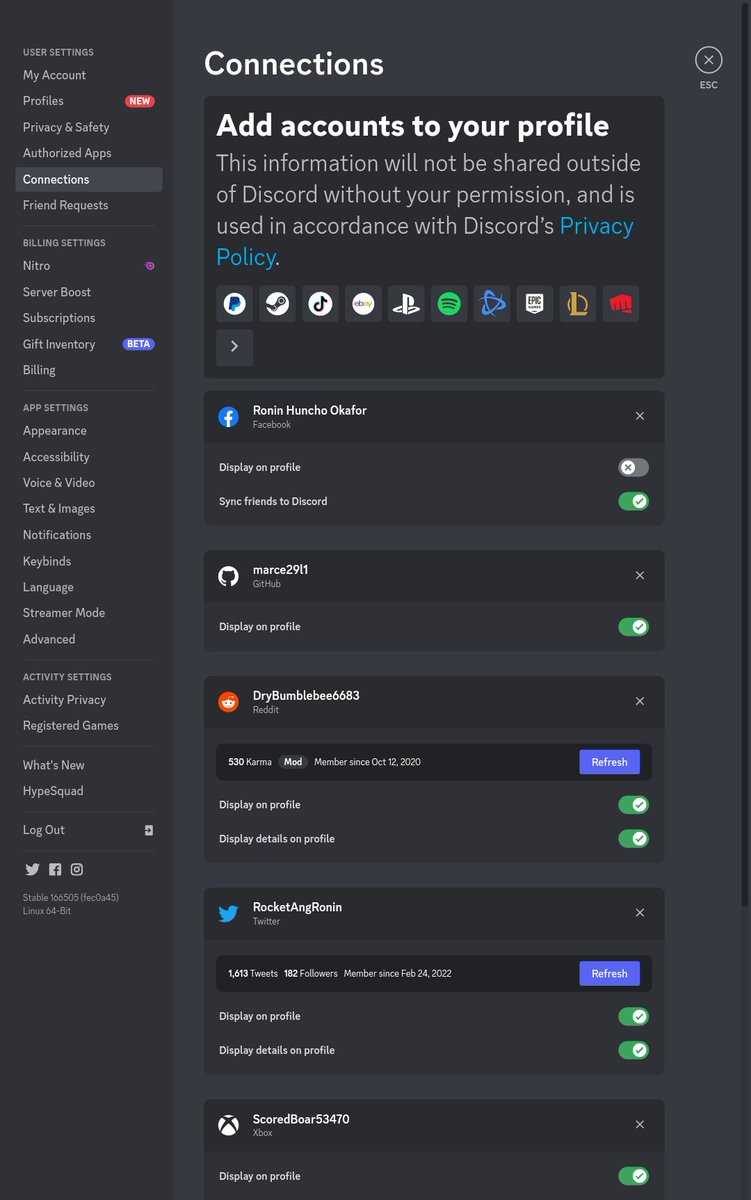This screenshot has width=751, height=1200.
Task: Open Nitro billing settings
Action: 89,266
